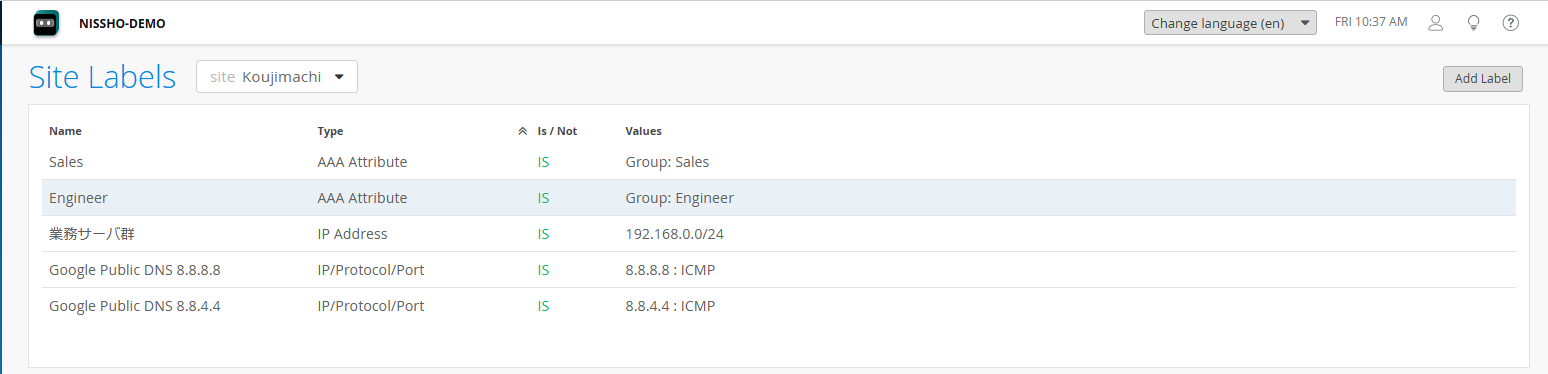Click the NISSHO-DEMO organization name
1548x374 pixels.
click(122, 23)
